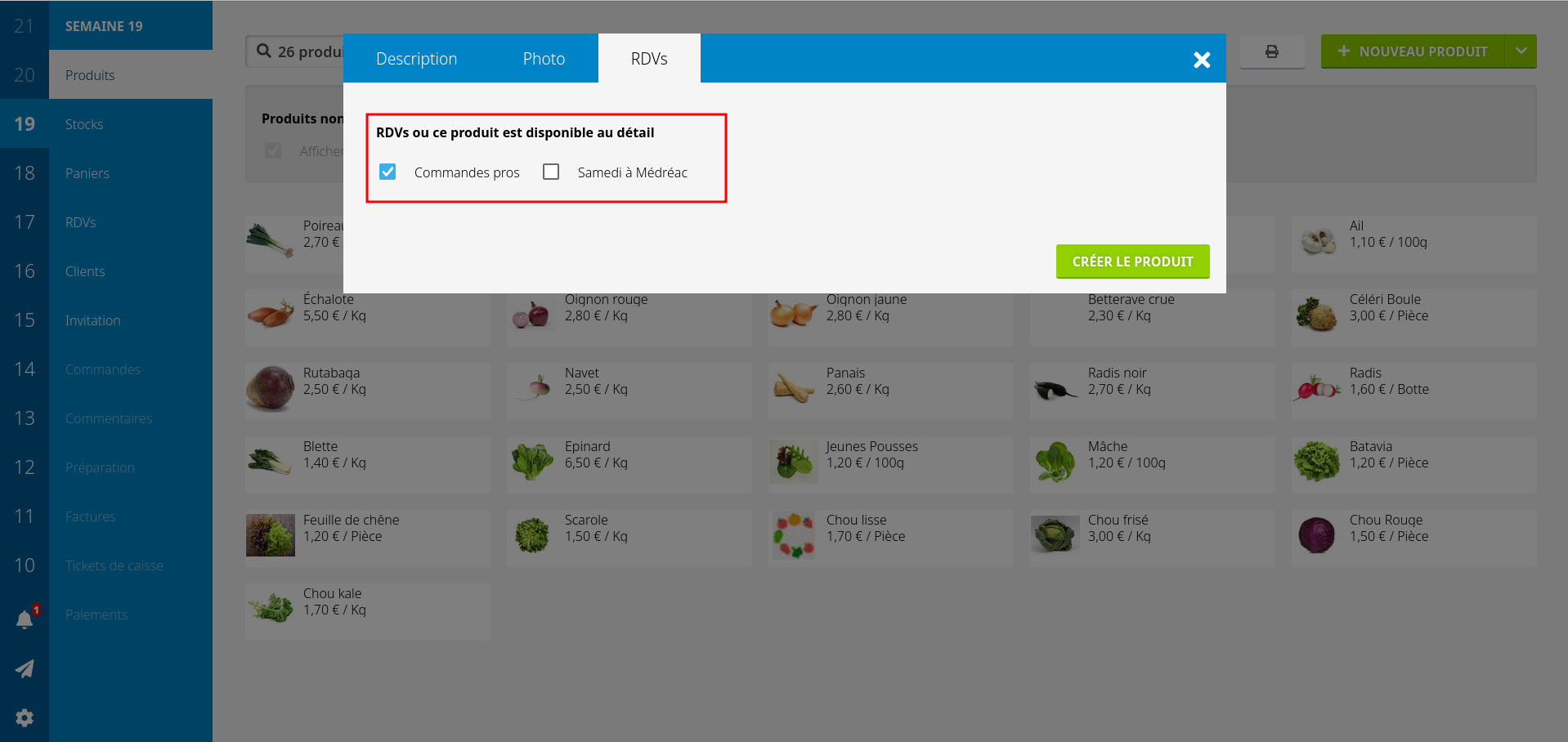Open the paper plane send icon

(x=25, y=668)
